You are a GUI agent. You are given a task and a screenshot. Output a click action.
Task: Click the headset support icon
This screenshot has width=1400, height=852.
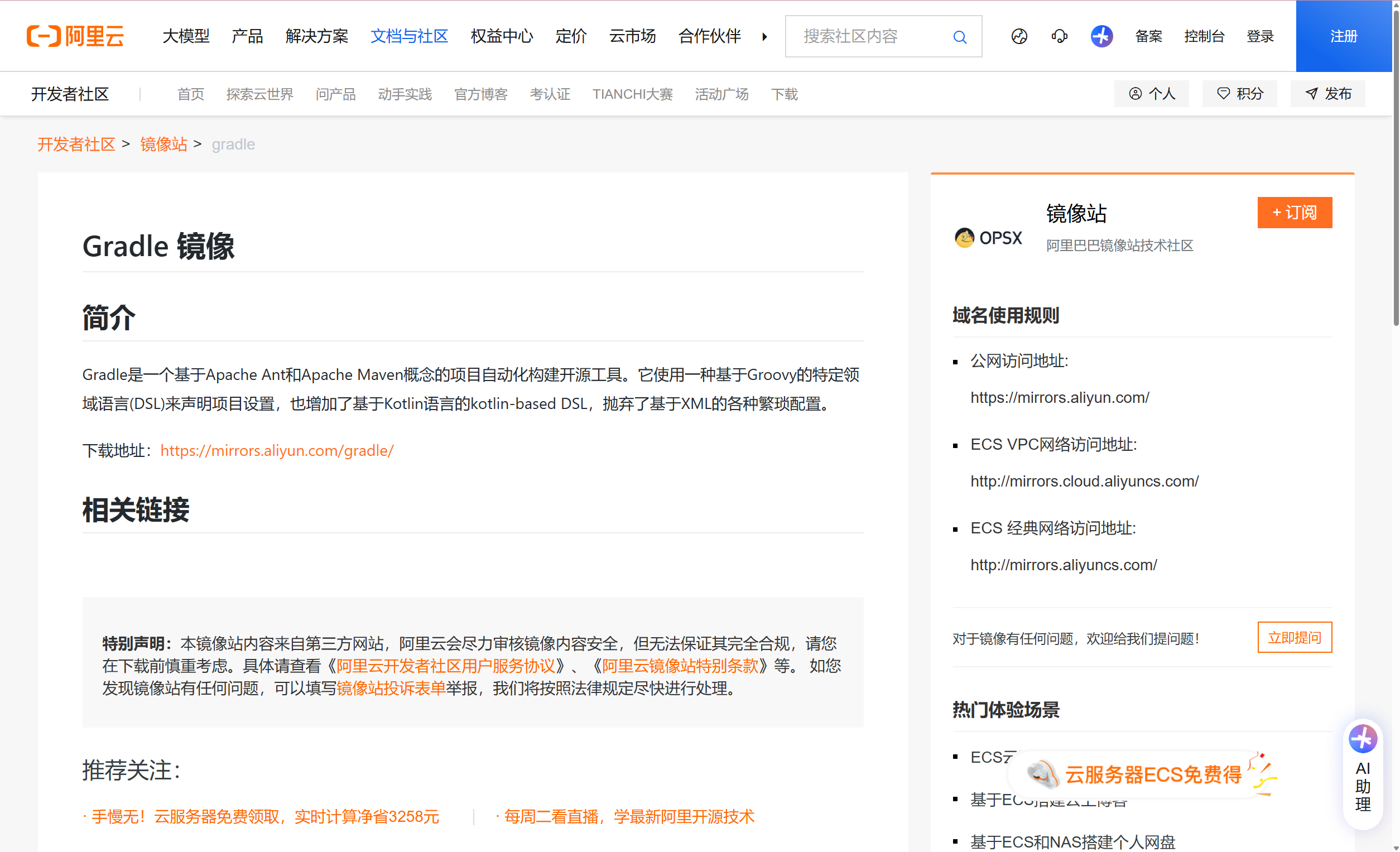click(x=1059, y=36)
